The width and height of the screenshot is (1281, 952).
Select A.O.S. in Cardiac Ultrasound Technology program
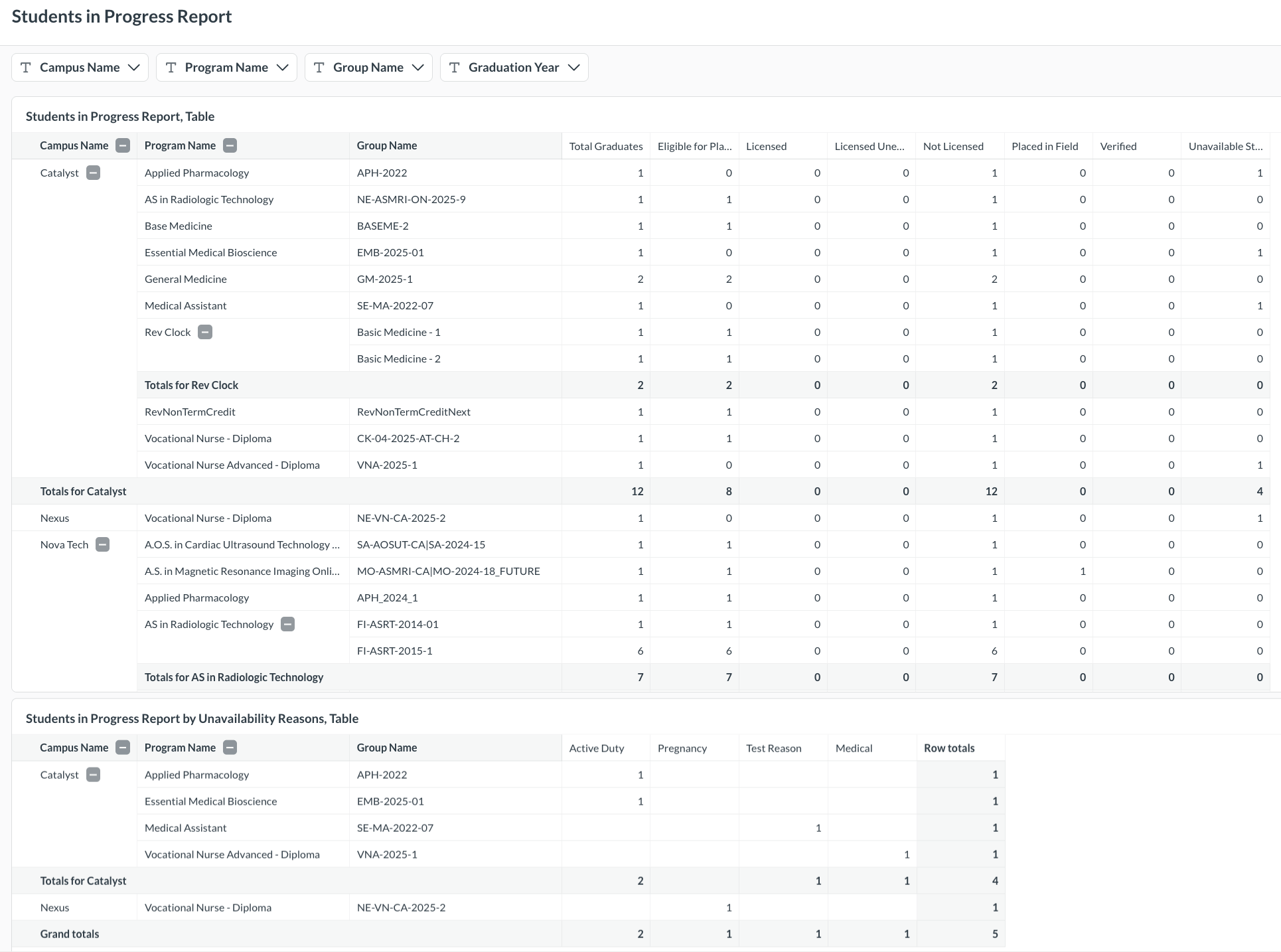(x=243, y=544)
